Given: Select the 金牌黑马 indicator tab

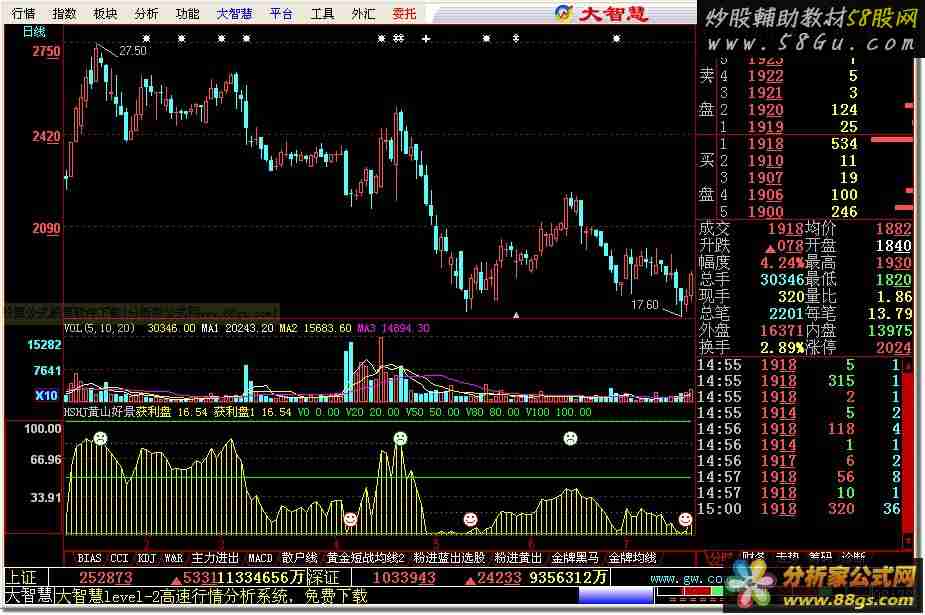Looking at the screenshot, I should coord(575,558).
